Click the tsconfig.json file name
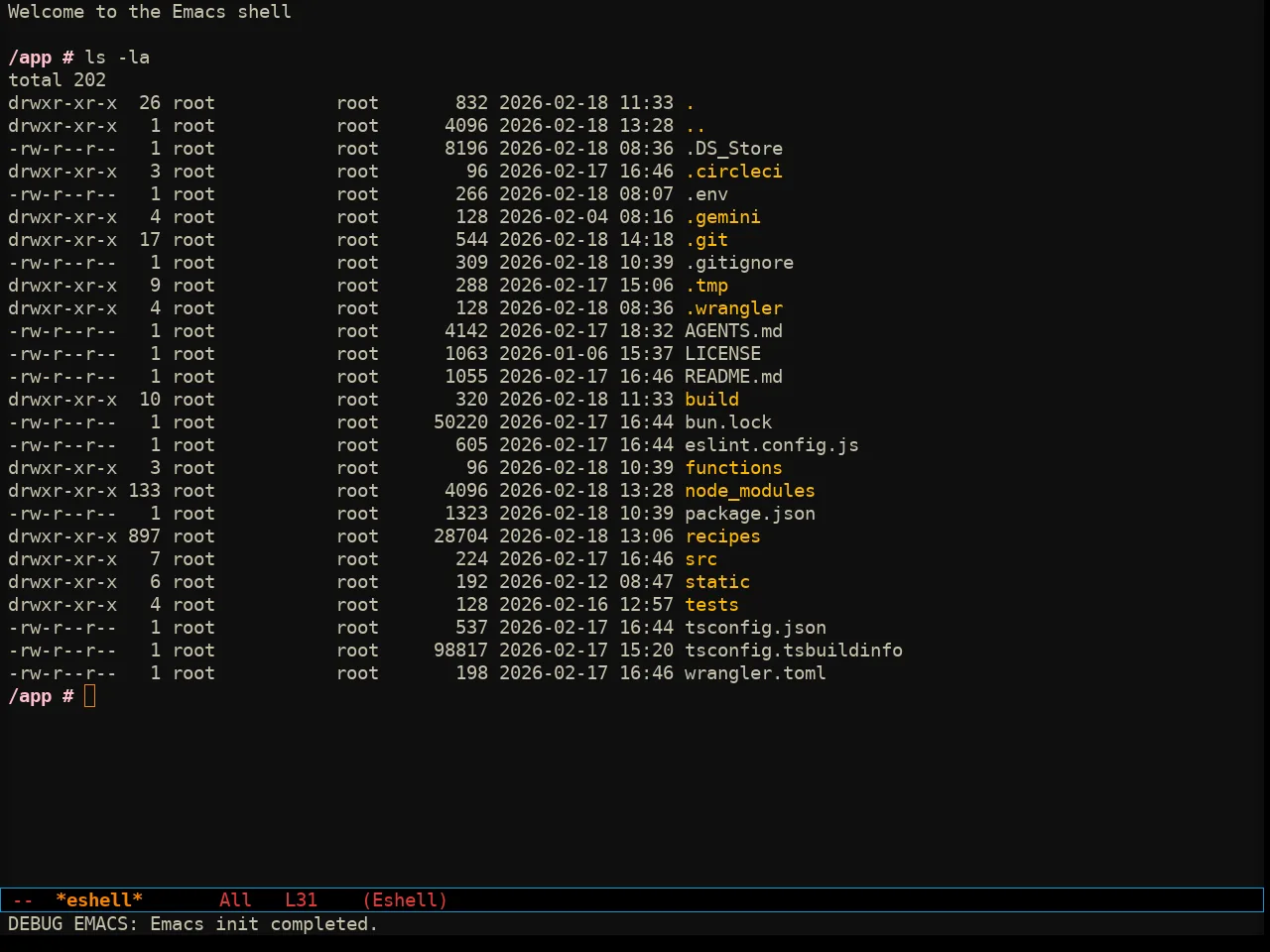 pos(756,628)
